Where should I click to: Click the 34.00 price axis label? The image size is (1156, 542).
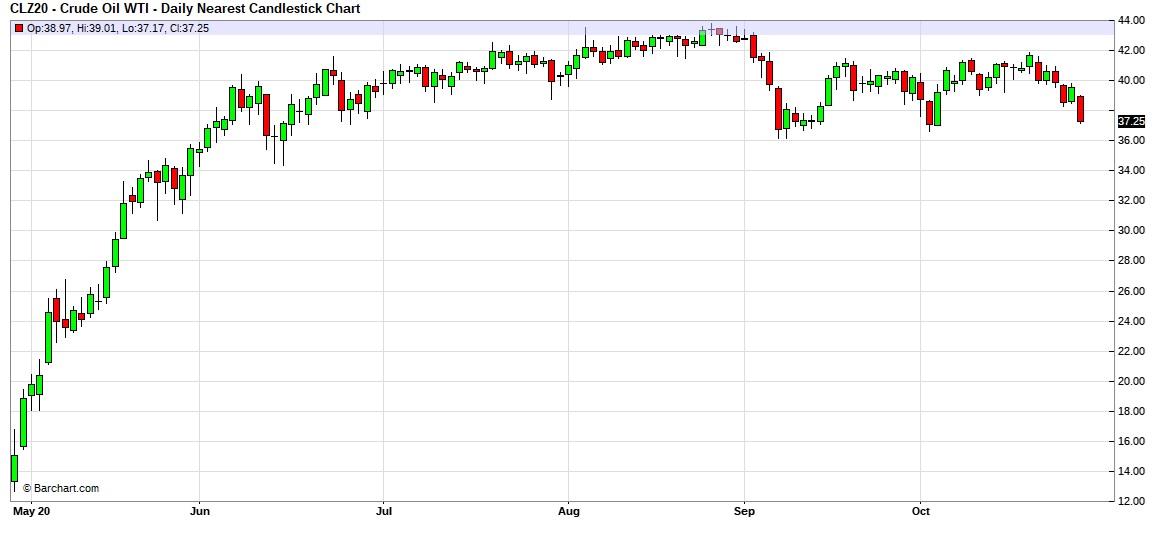[1132, 170]
